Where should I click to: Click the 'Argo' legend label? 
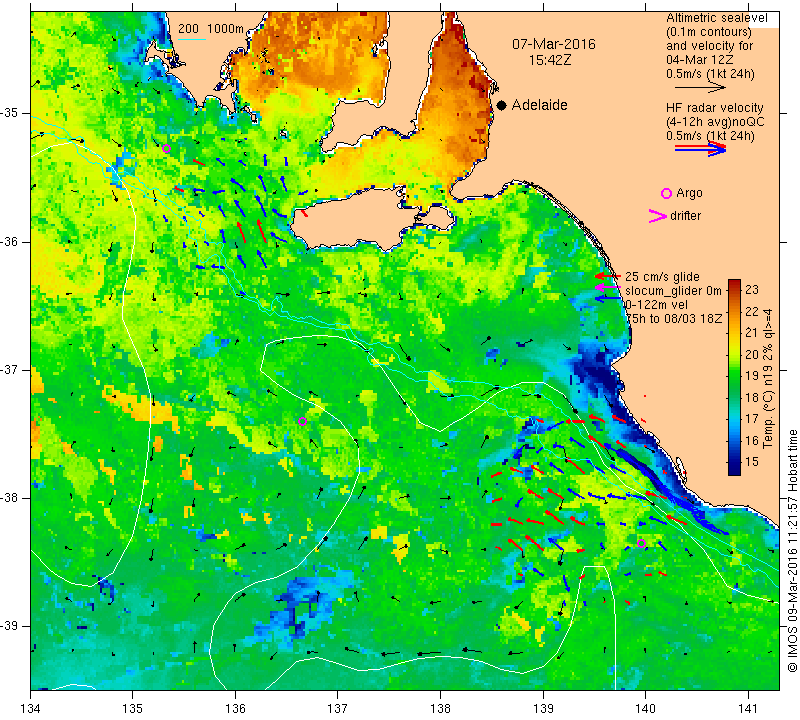[689, 193]
